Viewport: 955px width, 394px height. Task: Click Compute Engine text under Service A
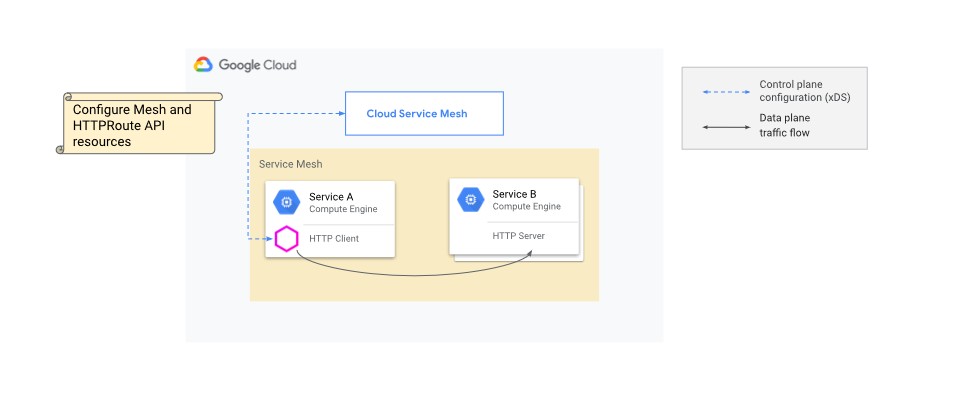(x=343, y=209)
